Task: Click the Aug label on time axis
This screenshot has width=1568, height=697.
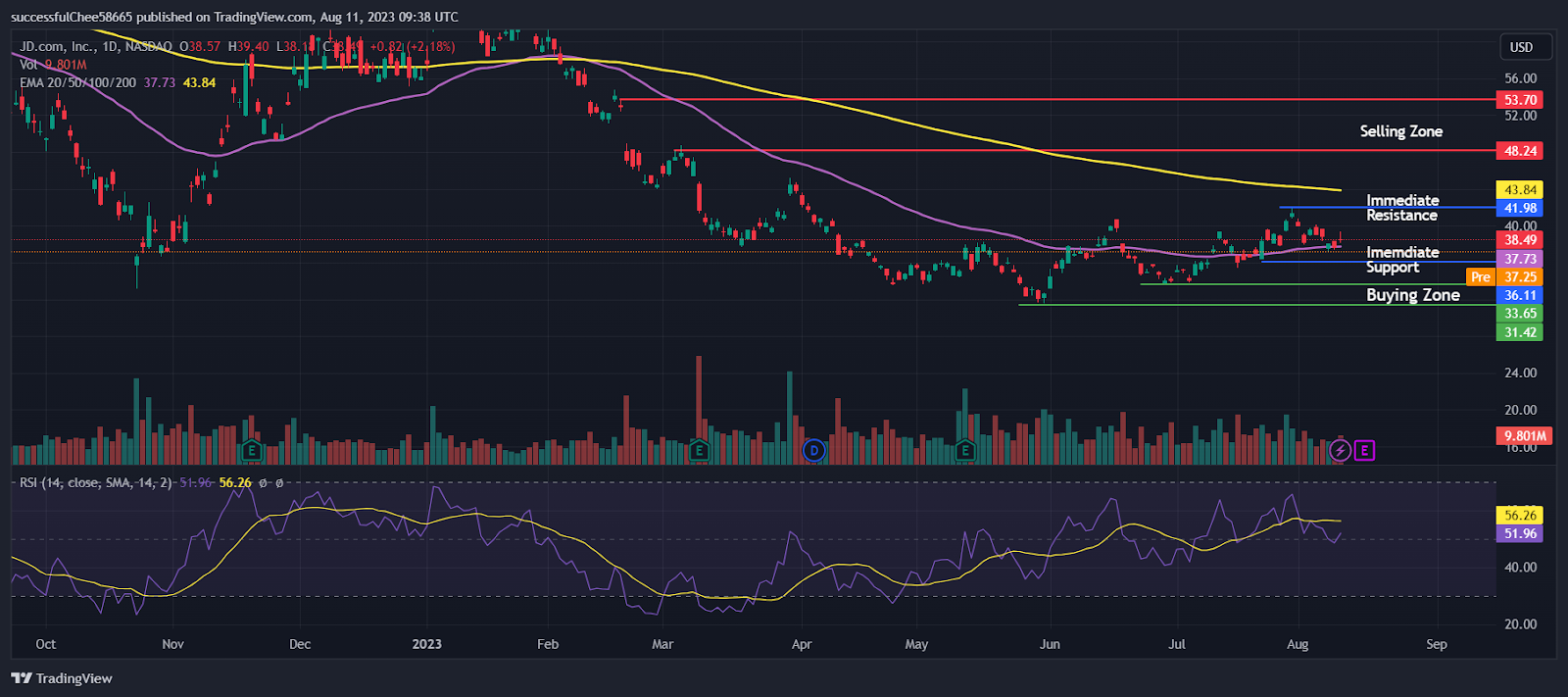Action: click(x=1298, y=644)
